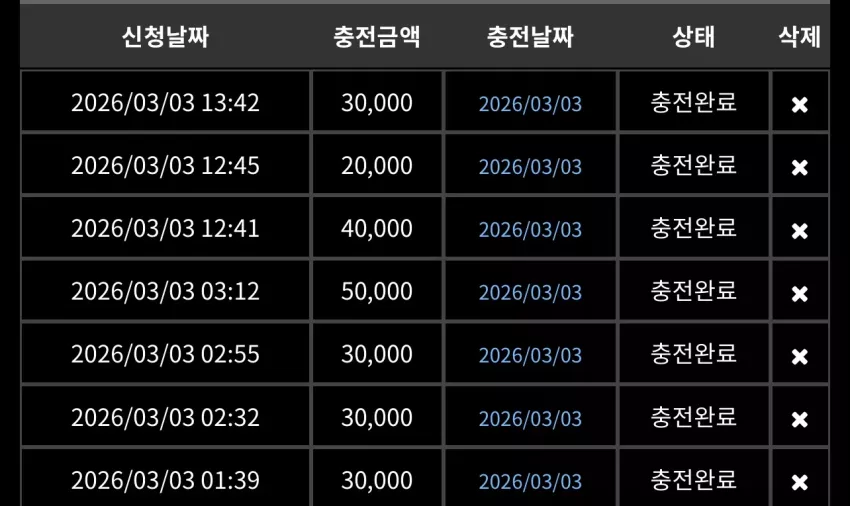
Task: Delete the 03:12 charge record
Action: click(800, 293)
